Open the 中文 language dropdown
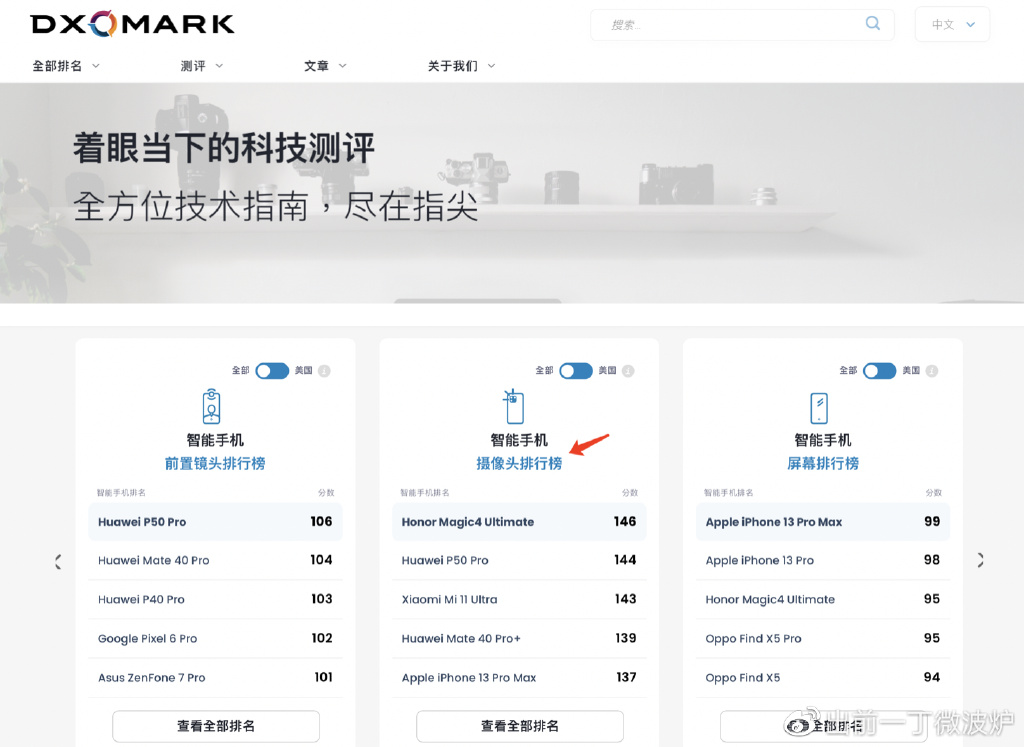 tap(951, 23)
